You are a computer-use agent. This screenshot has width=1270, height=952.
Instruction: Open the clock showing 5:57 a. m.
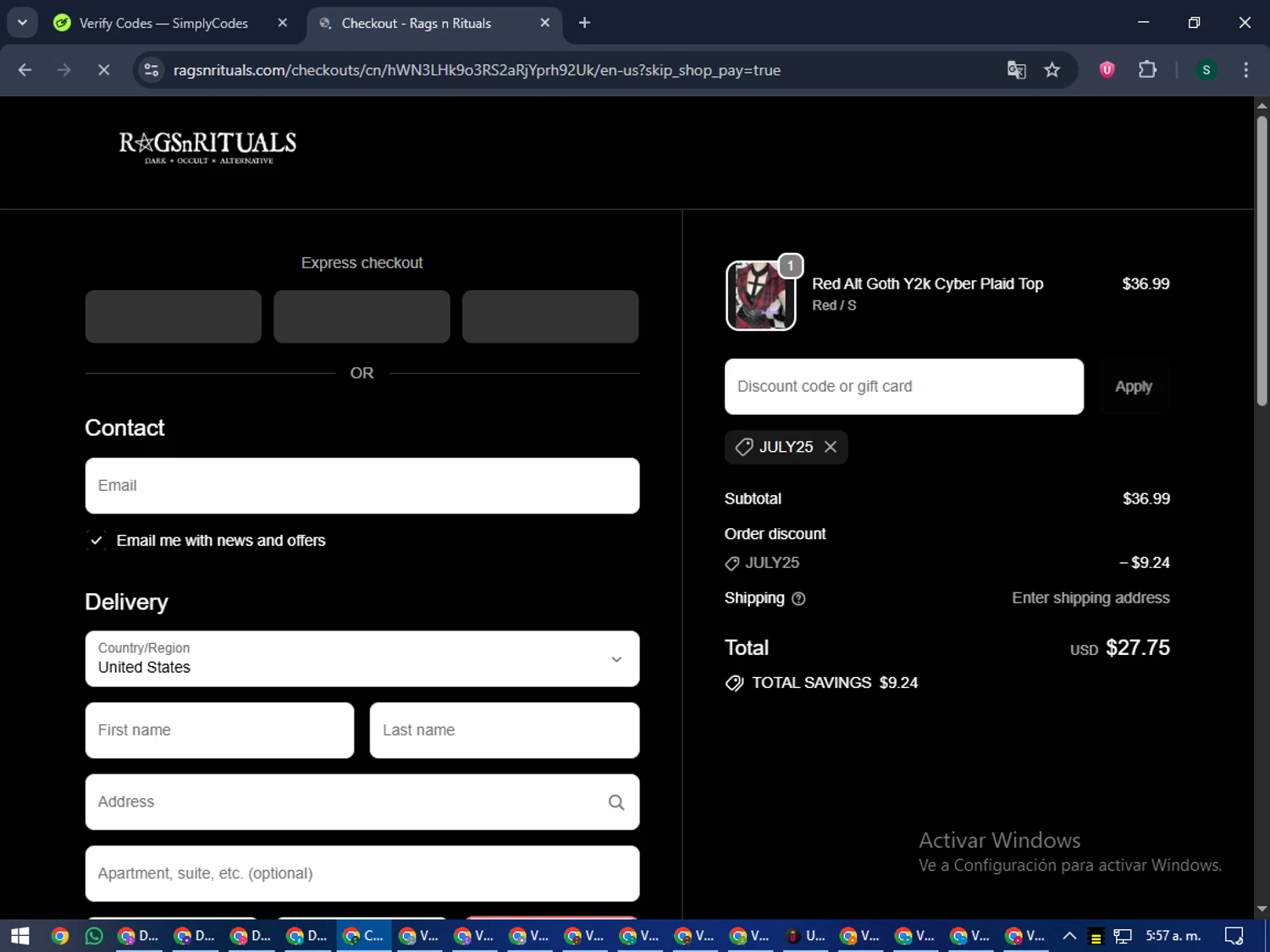click(x=1173, y=936)
